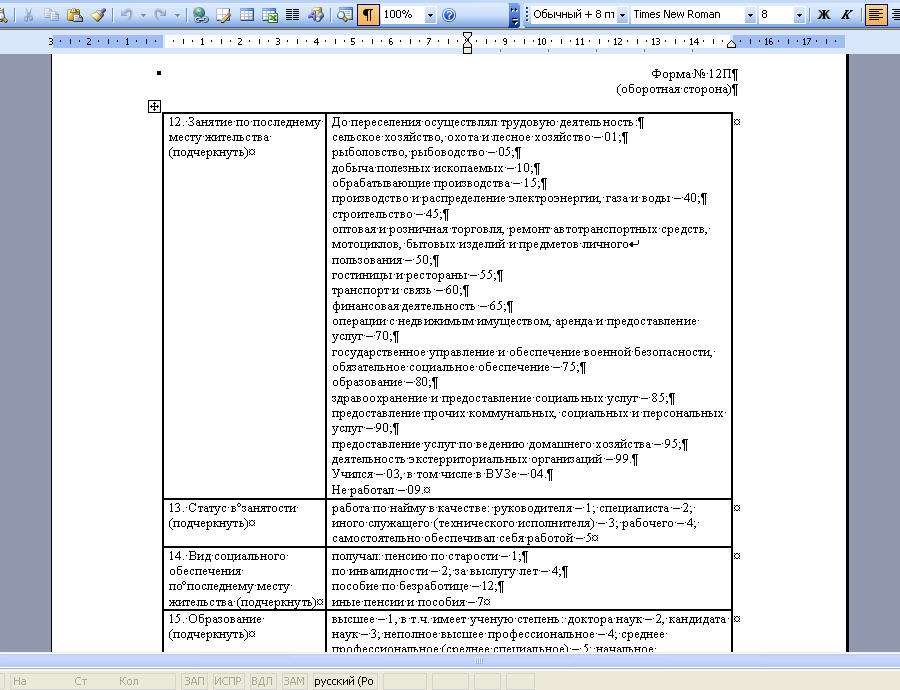Select the Format Painter brush icon

(x=98, y=15)
